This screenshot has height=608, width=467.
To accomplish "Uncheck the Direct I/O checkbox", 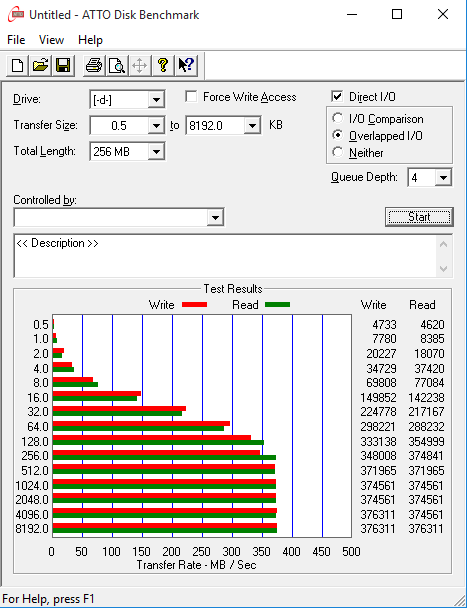I will pos(337,96).
